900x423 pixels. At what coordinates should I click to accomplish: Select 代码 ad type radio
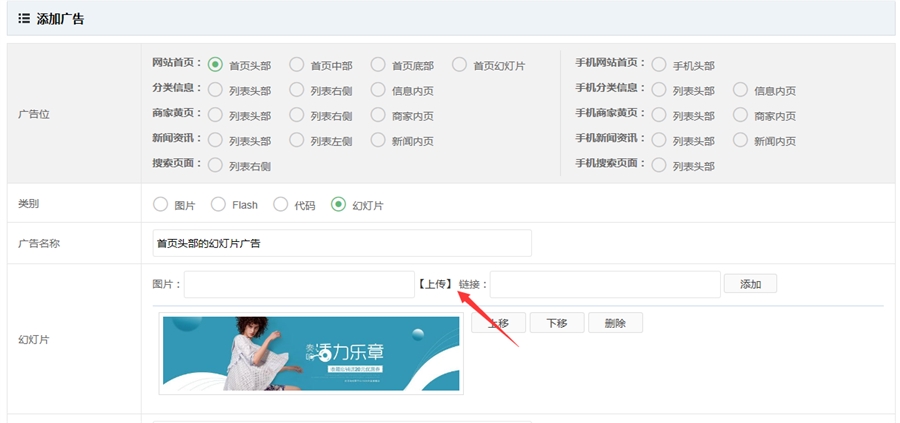pyautogui.click(x=281, y=205)
